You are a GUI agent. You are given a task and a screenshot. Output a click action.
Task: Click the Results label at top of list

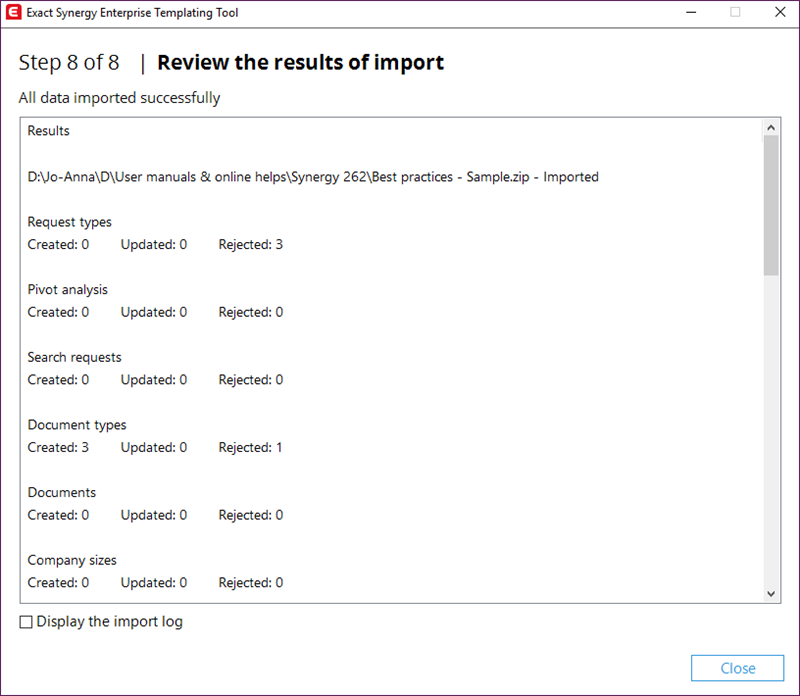coord(48,131)
